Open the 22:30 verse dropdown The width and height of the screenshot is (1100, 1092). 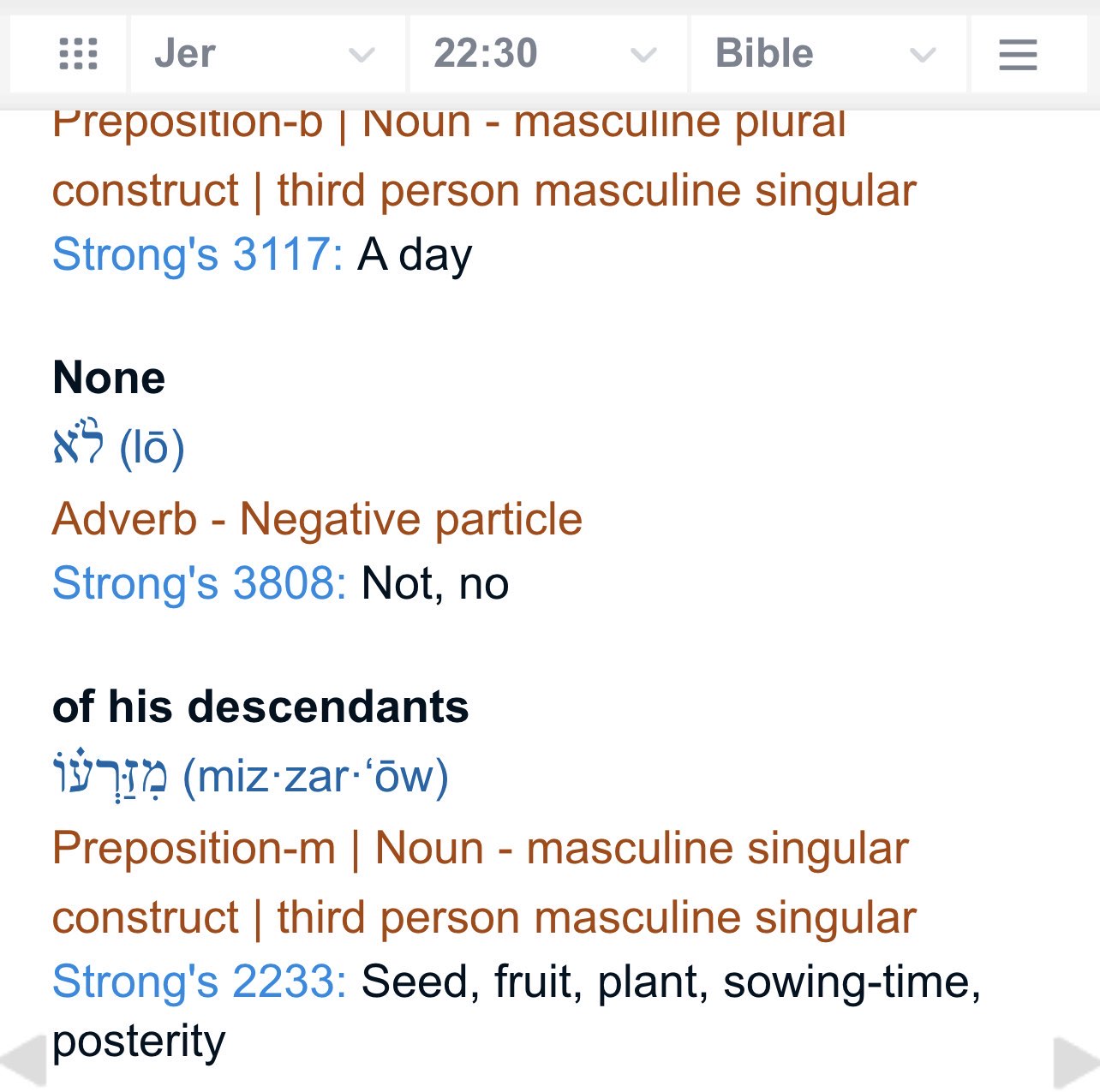tap(546, 54)
